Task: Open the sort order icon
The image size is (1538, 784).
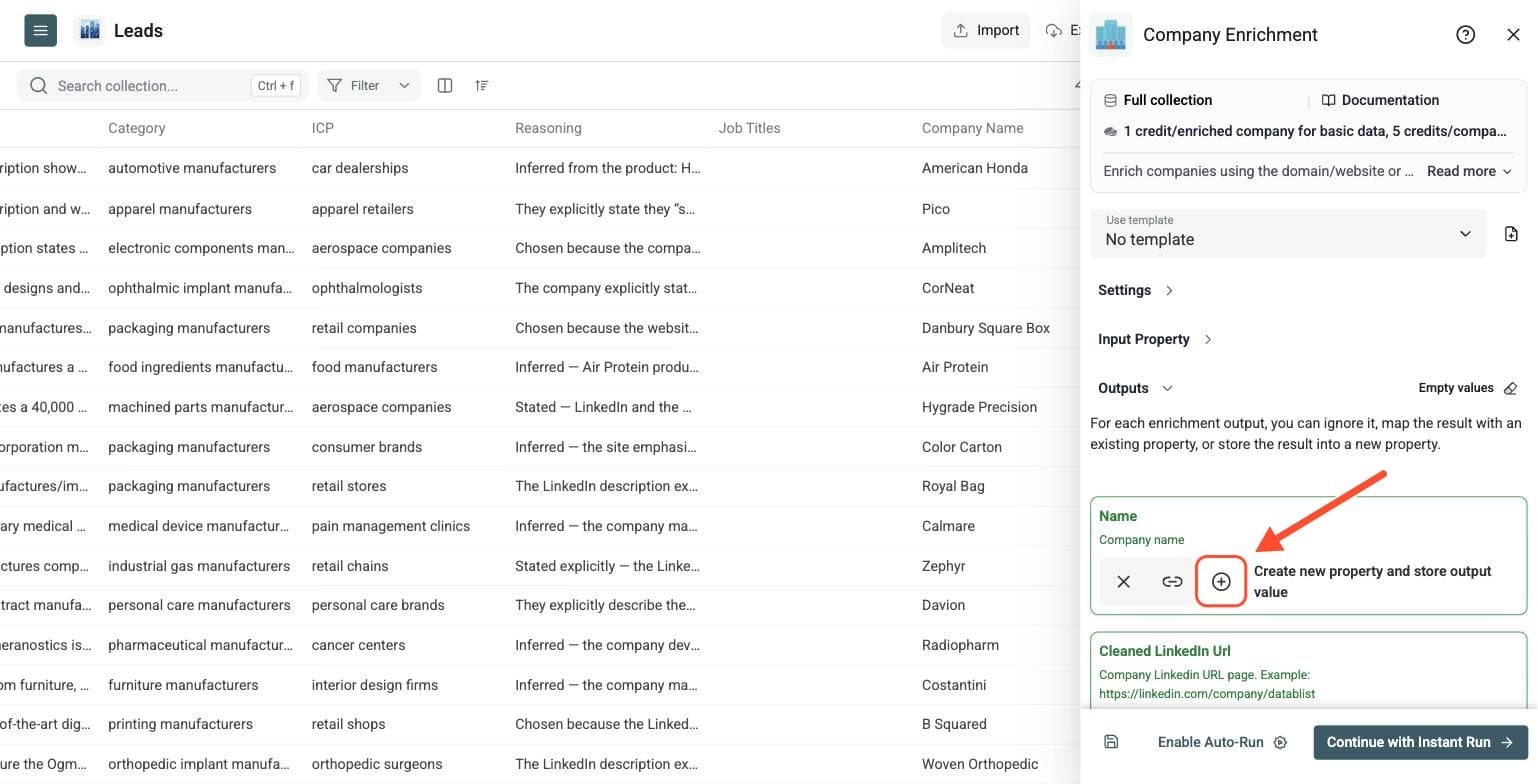Action: click(x=482, y=86)
